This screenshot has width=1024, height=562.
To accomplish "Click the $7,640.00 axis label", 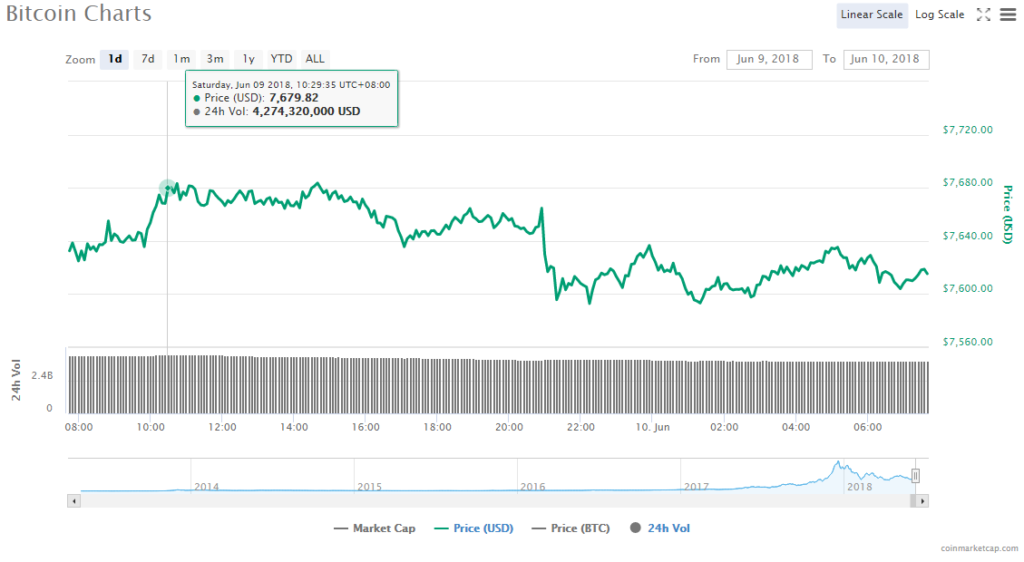I will point(967,236).
